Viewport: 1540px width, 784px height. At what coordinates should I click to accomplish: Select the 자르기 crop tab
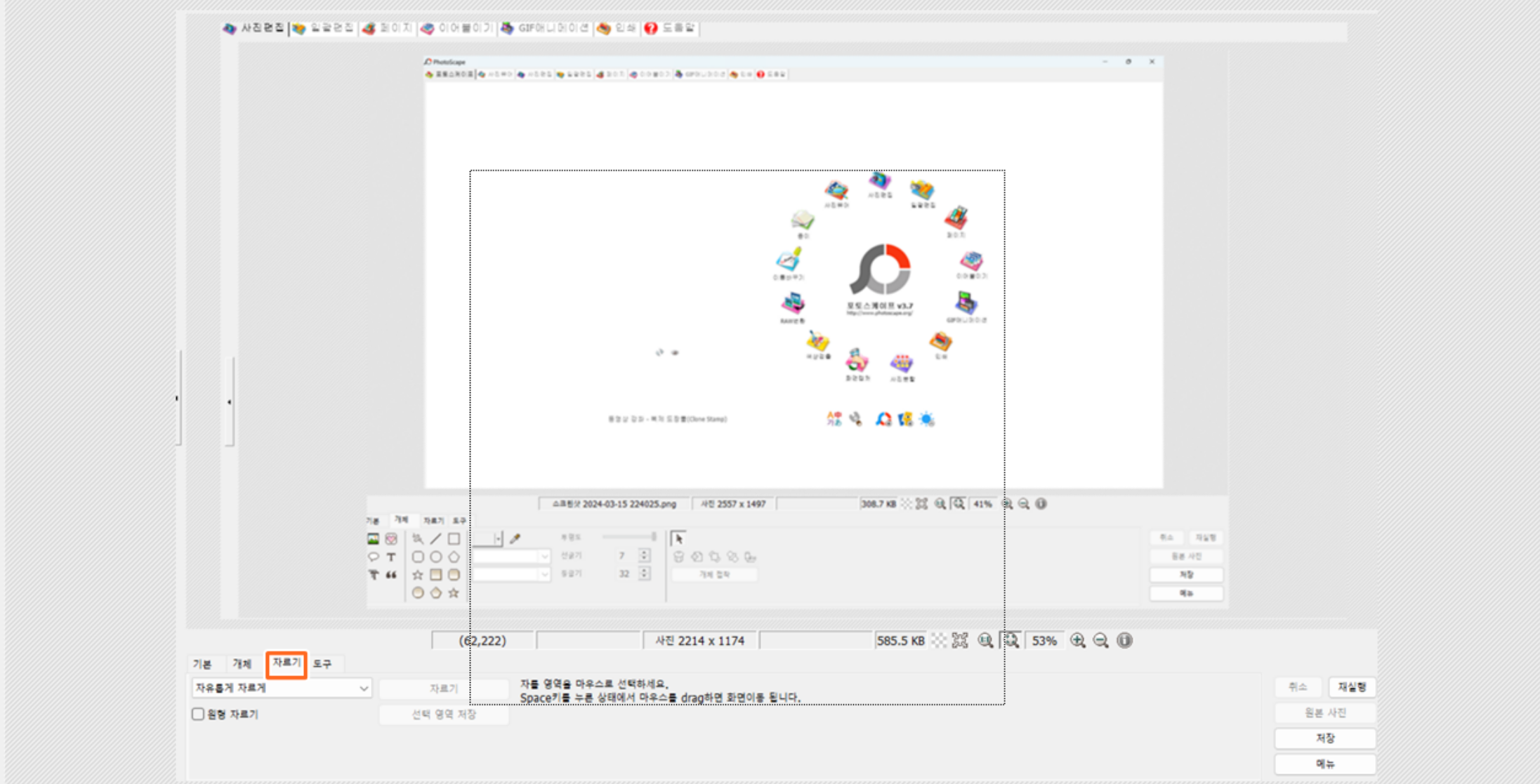click(286, 663)
